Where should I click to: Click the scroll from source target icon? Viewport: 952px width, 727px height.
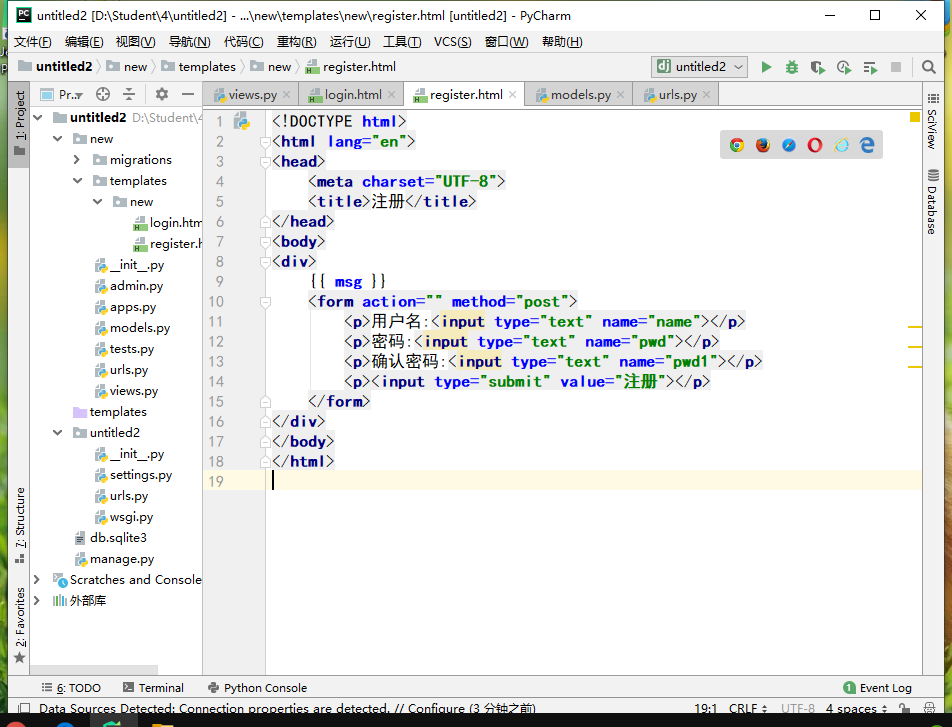pos(102,94)
